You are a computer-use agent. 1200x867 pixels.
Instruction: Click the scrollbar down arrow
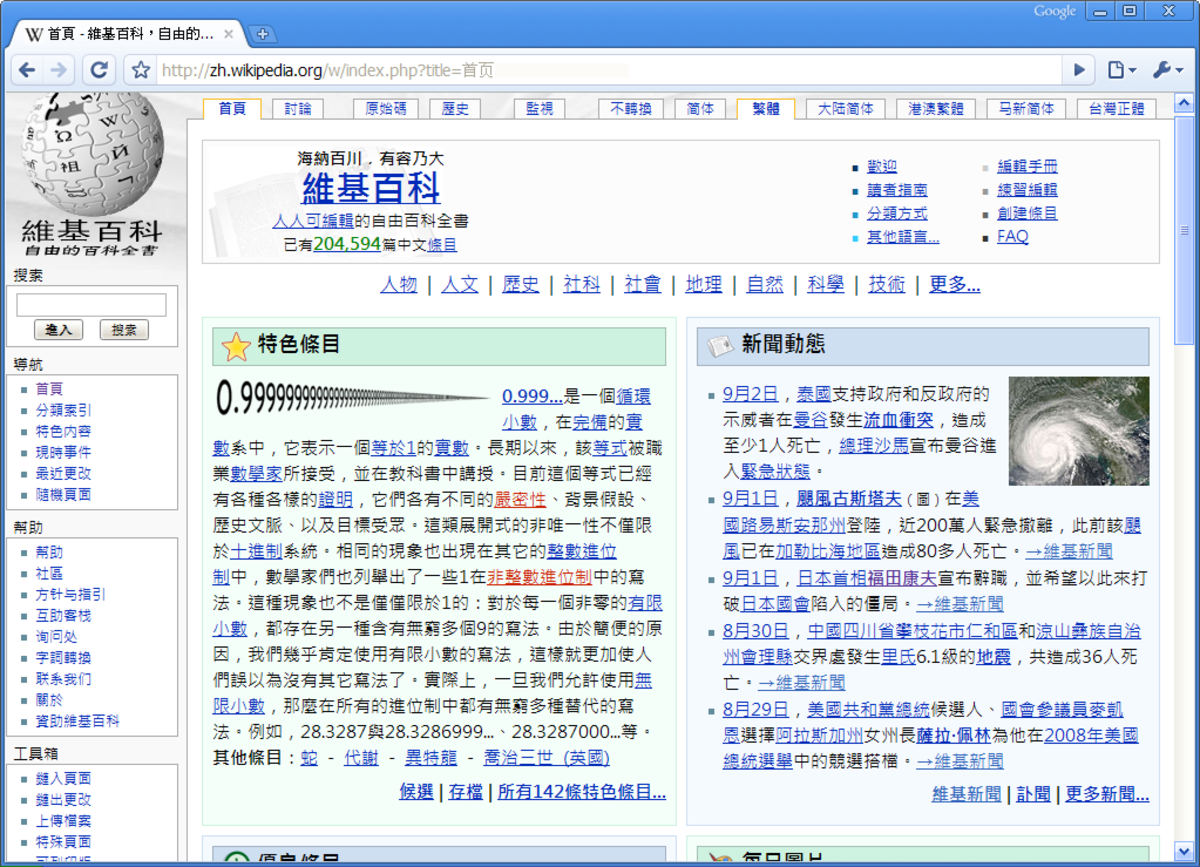tap(1184, 850)
